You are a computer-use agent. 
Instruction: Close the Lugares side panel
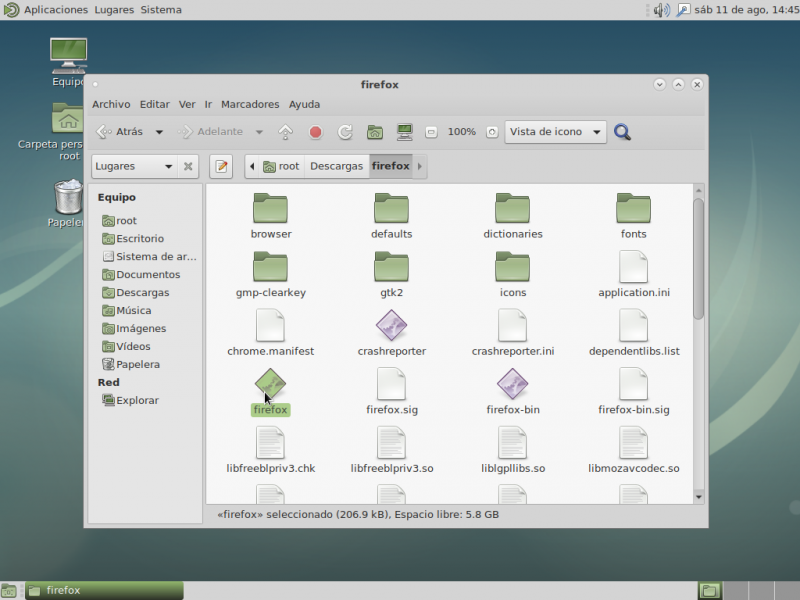pyautogui.click(x=188, y=167)
